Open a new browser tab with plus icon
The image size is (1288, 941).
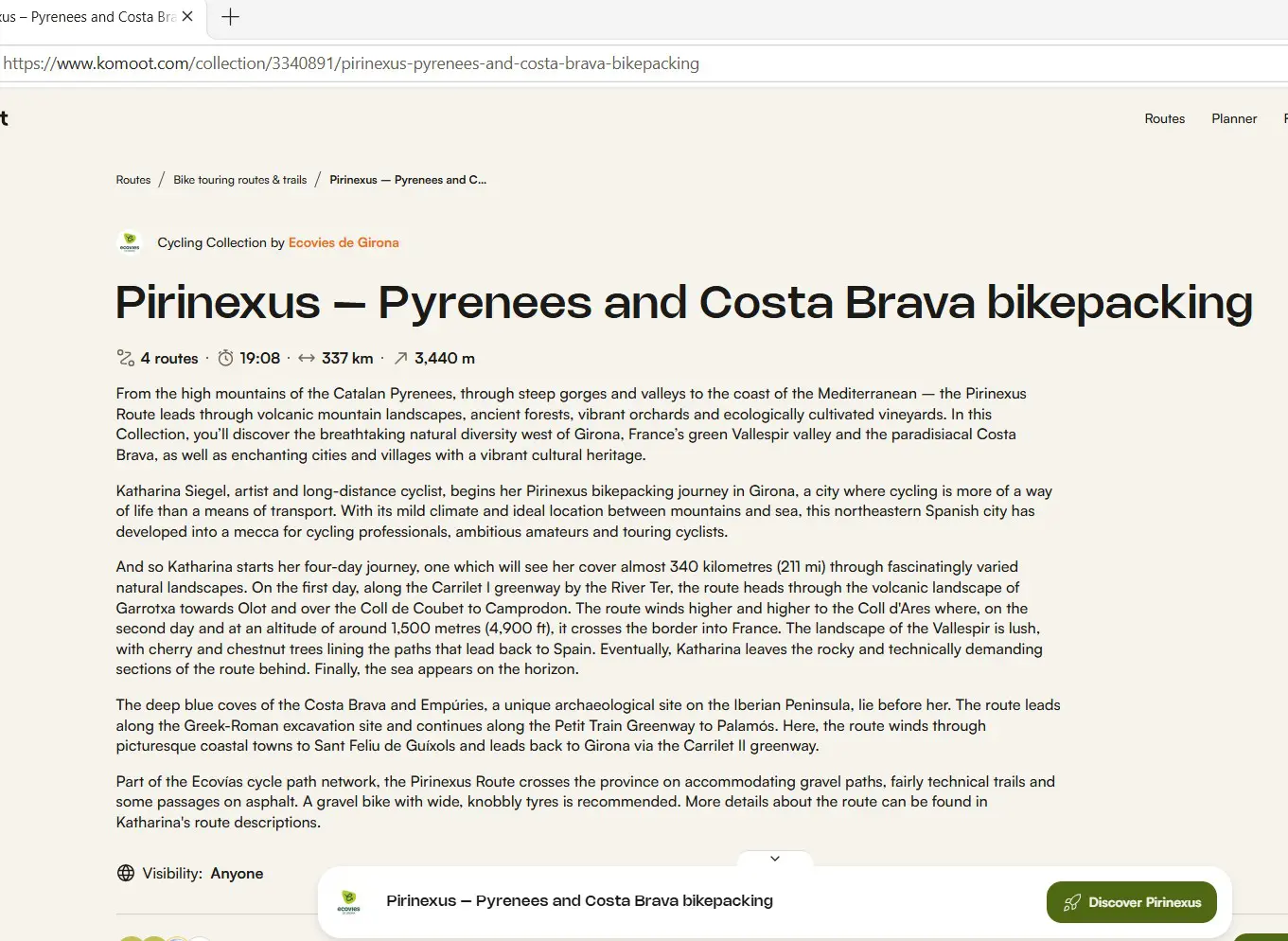[x=230, y=16]
